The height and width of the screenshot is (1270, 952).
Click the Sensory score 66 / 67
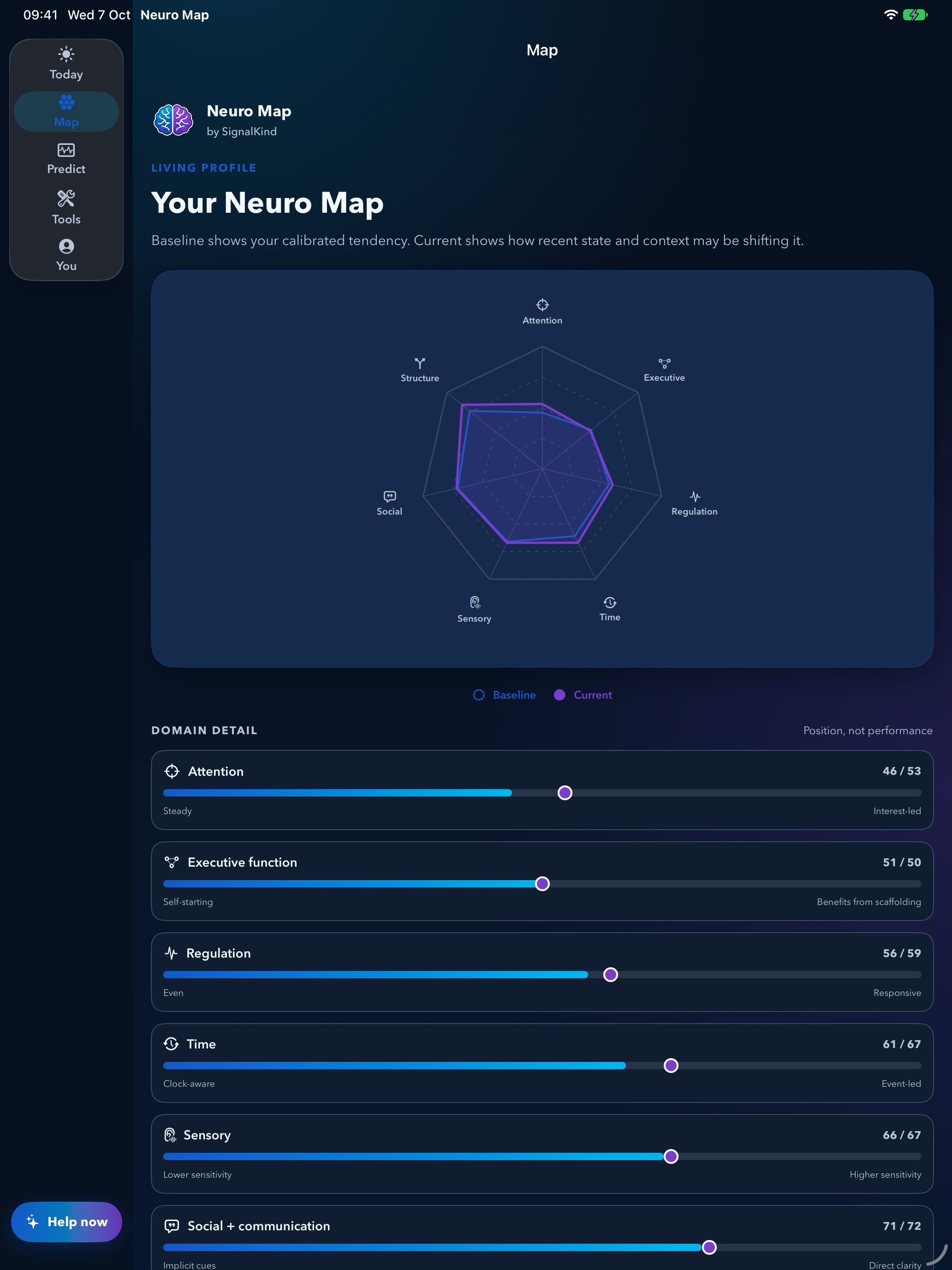click(x=902, y=1135)
